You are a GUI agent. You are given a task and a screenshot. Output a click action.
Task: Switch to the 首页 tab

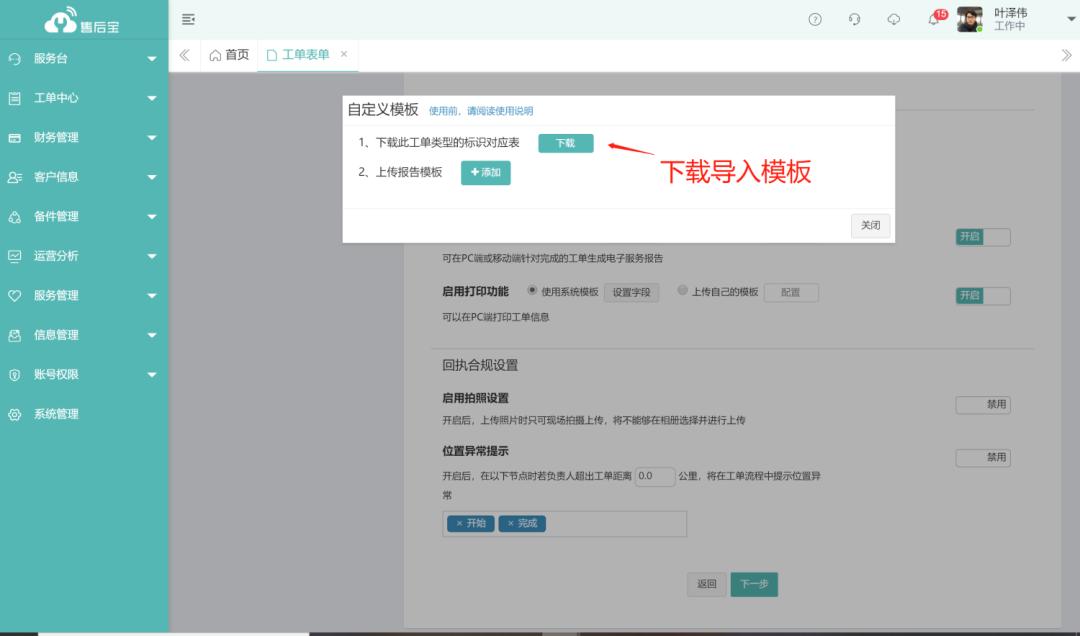(x=229, y=55)
